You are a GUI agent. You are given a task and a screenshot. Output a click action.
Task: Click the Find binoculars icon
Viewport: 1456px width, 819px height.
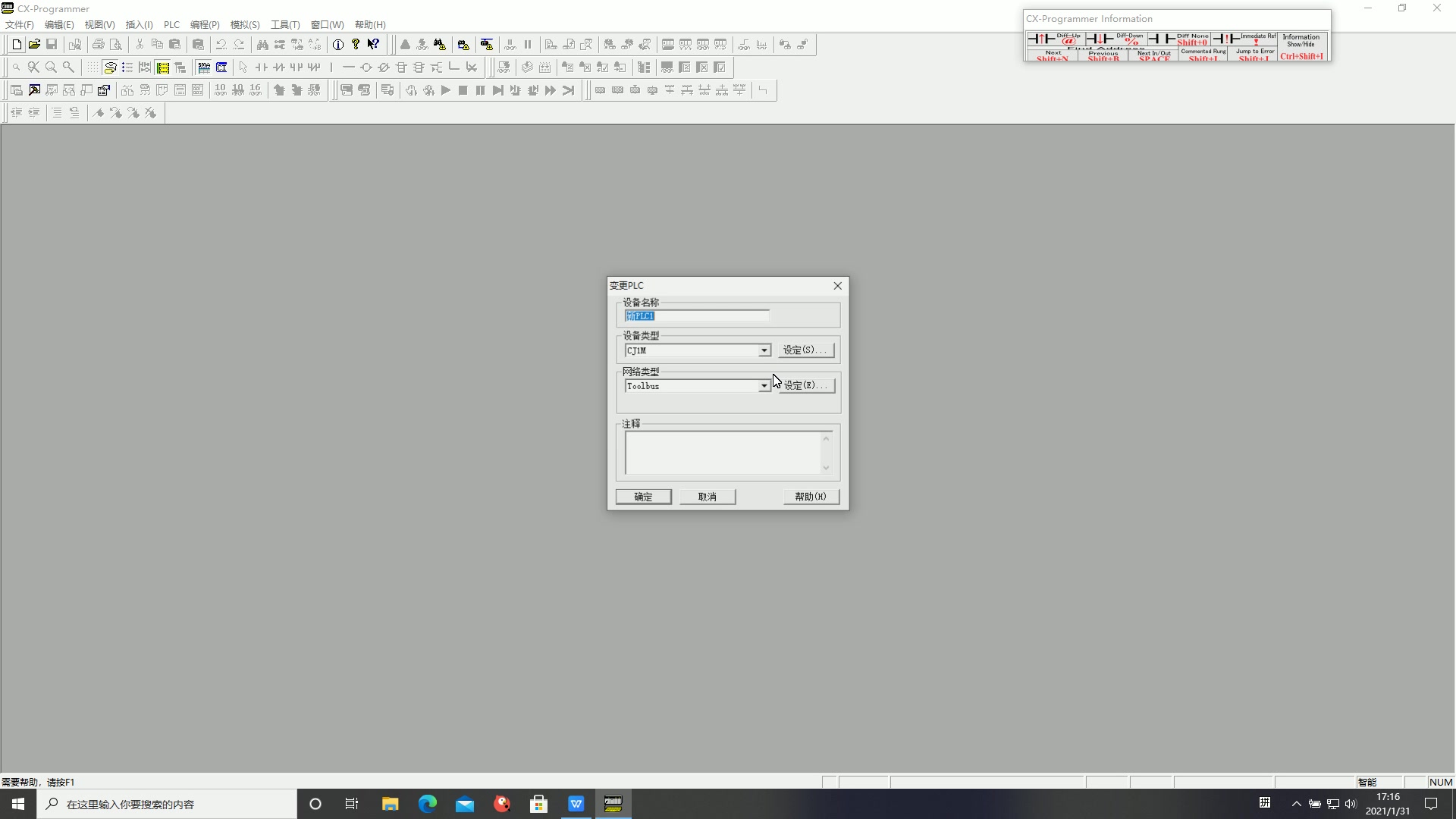pyautogui.click(x=262, y=45)
